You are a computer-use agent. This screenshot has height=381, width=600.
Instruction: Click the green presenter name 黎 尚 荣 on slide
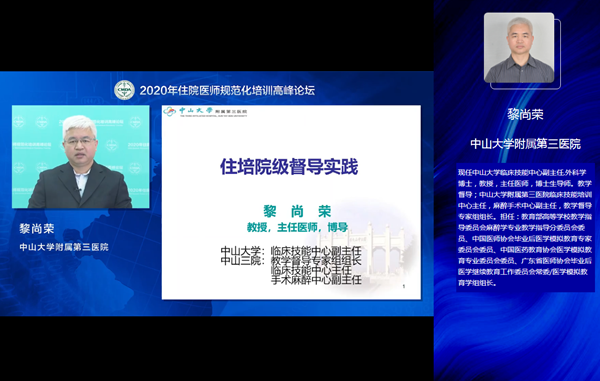pos(297,211)
